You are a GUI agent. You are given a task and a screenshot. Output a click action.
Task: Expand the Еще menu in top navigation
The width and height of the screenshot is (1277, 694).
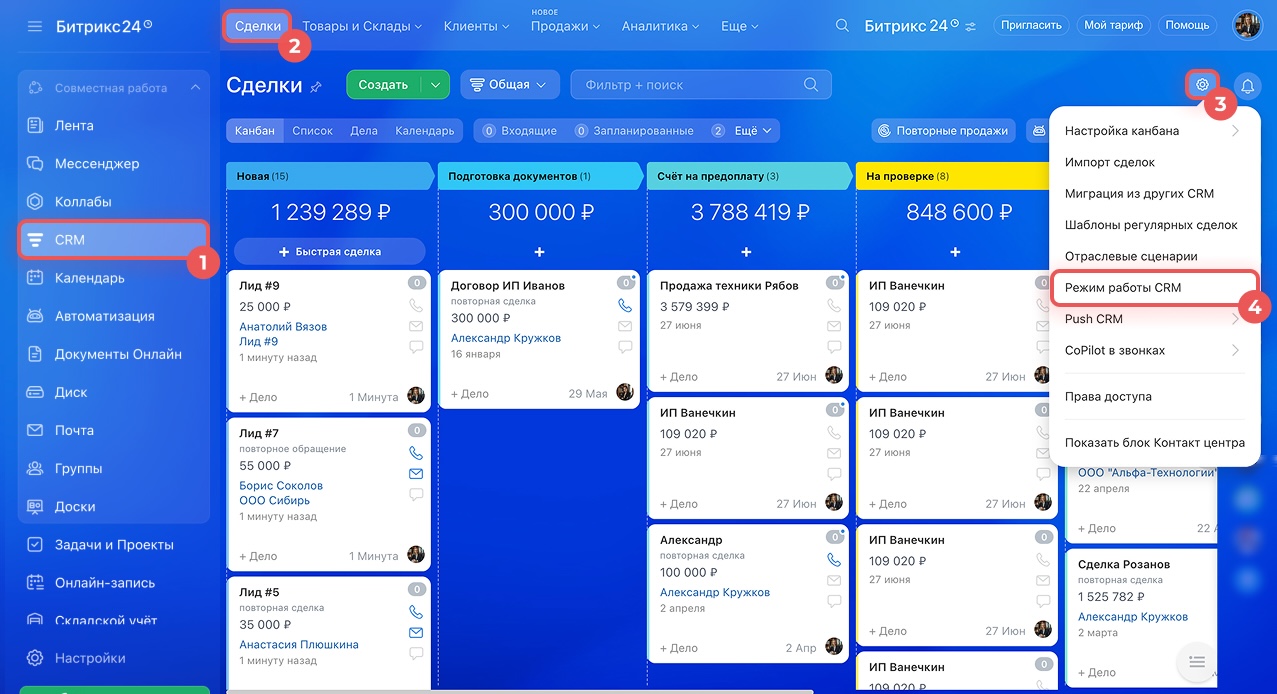740,26
